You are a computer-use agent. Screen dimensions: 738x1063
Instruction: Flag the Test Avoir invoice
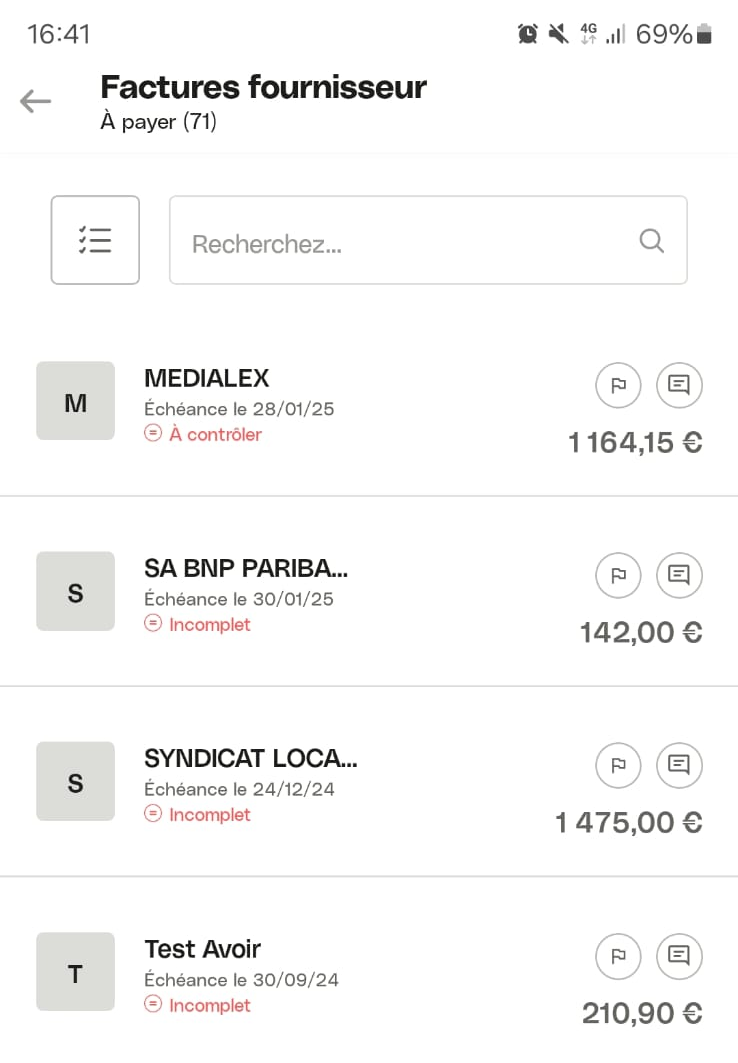pyautogui.click(x=618, y=956)
